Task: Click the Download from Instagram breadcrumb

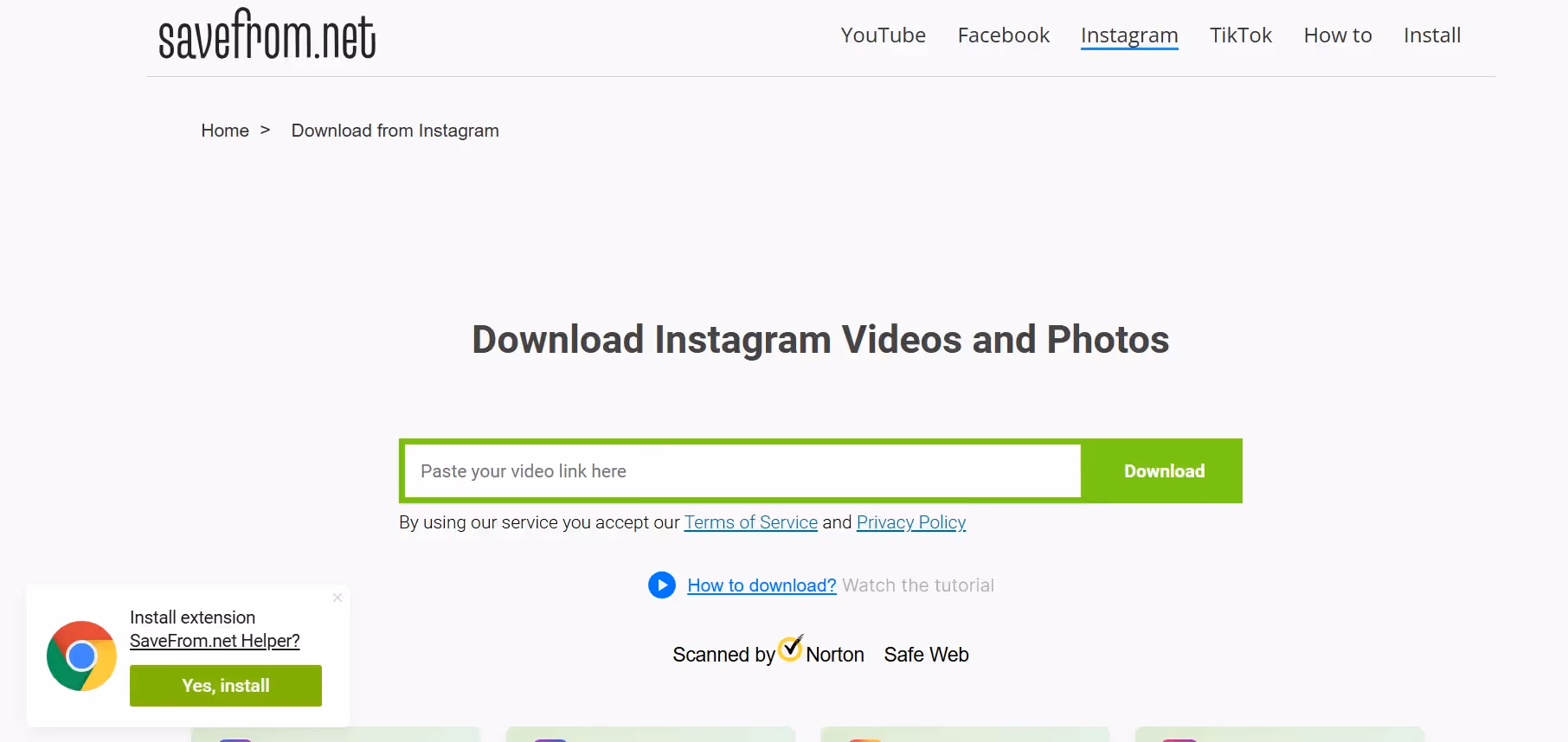Action: click(x=395, y=131)
